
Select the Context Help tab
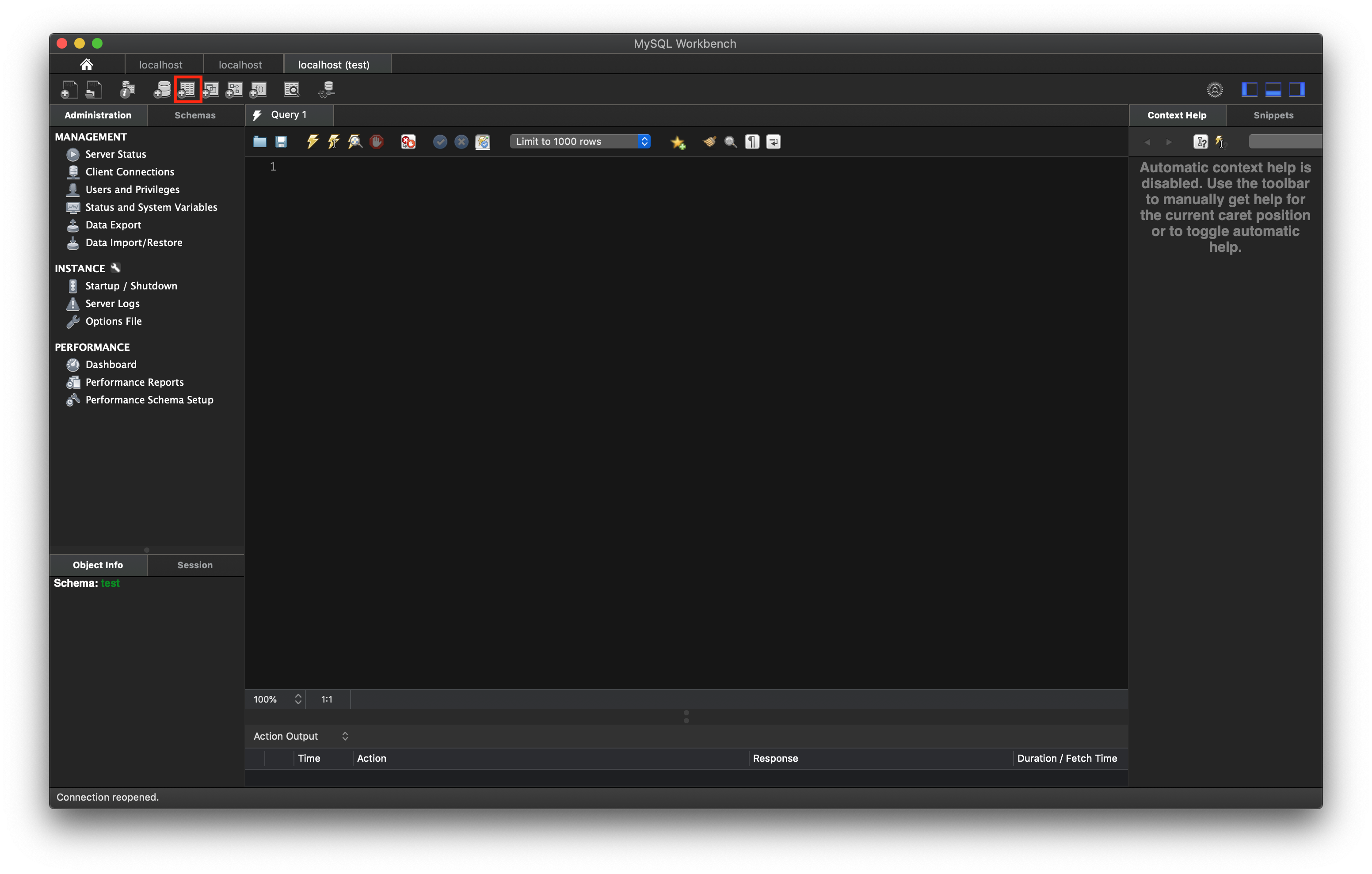[1177, 115]
